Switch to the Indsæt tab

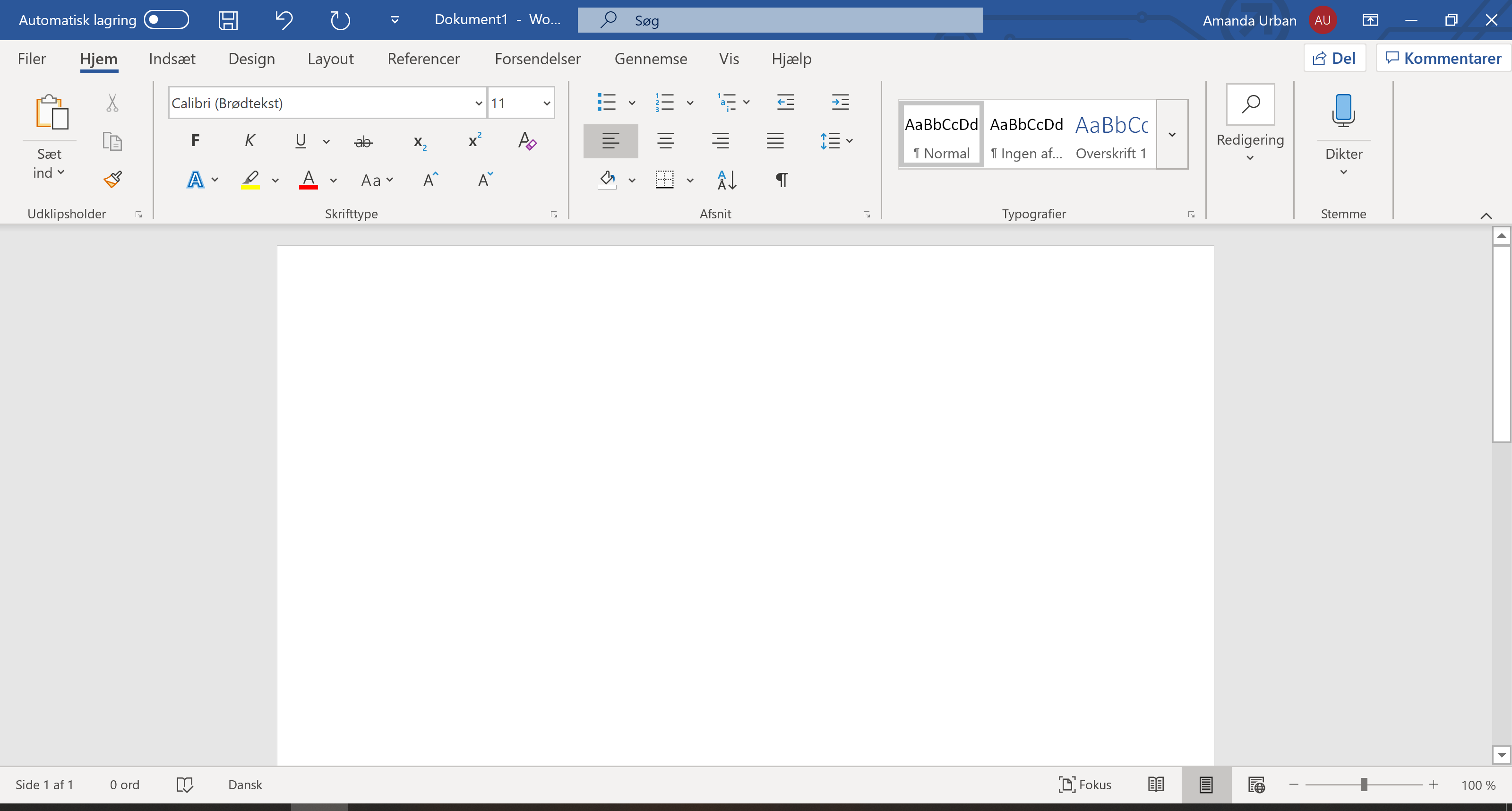172,59
